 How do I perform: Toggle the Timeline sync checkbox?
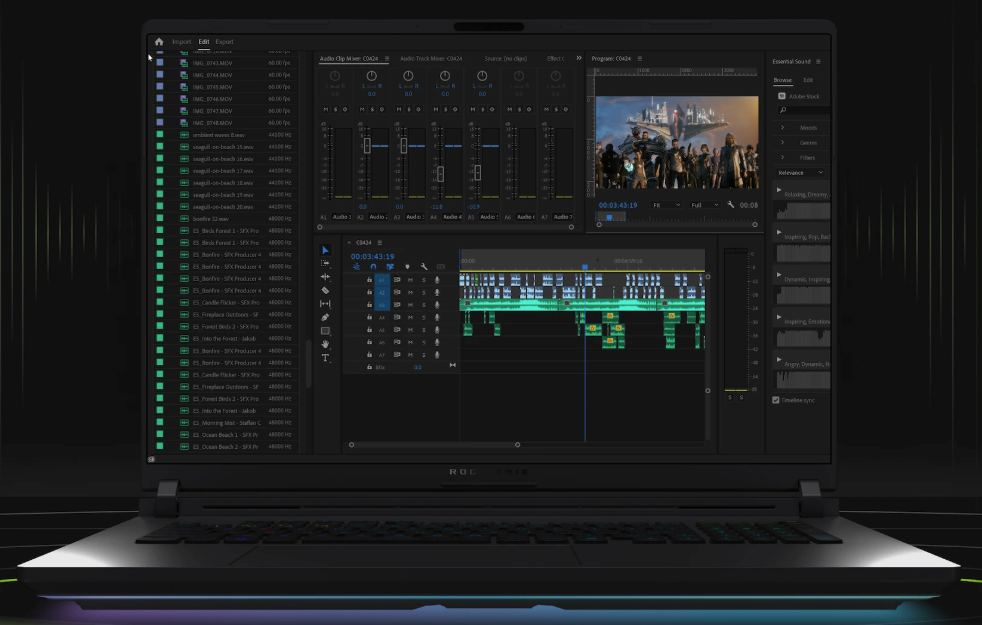tap(776, 400)
